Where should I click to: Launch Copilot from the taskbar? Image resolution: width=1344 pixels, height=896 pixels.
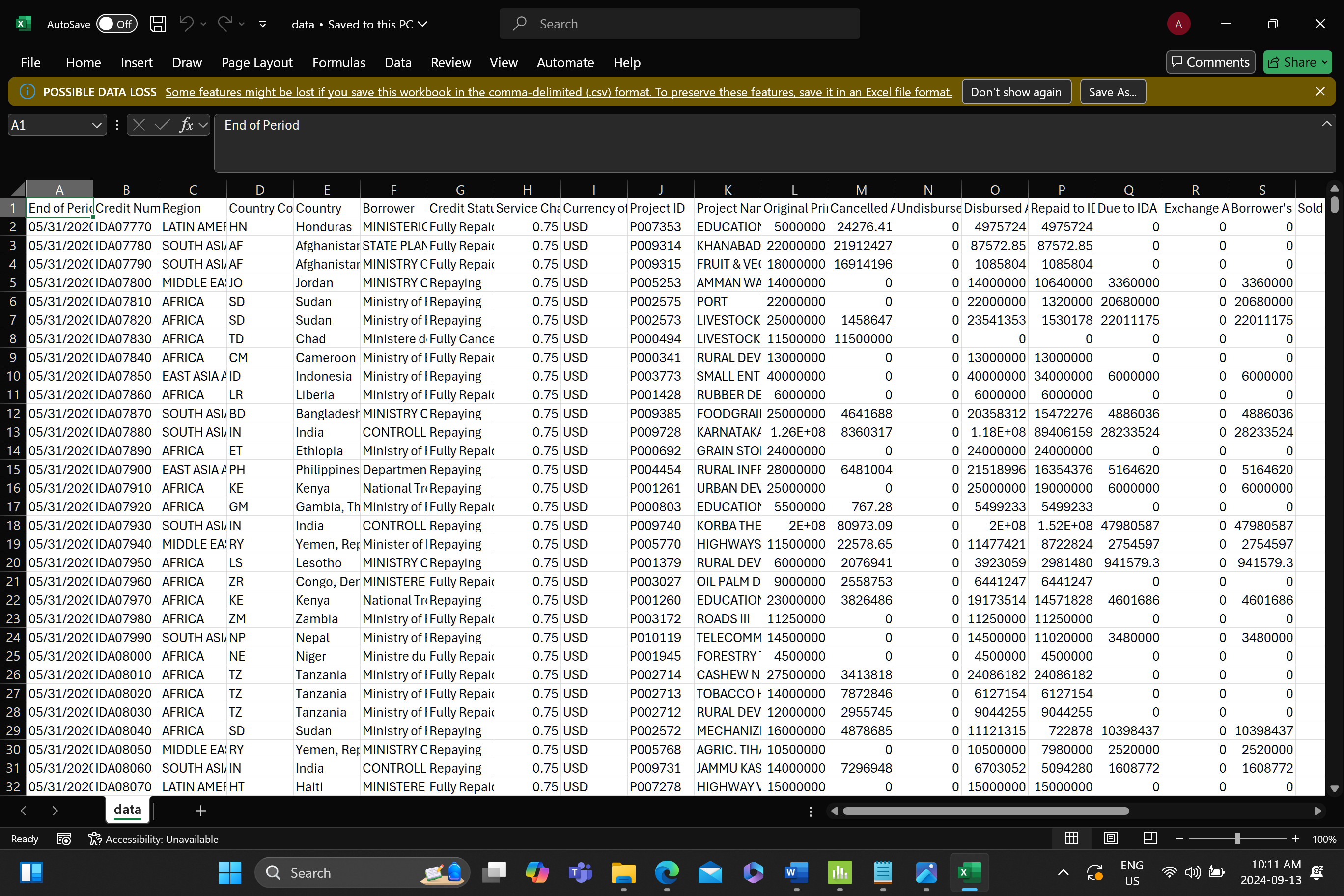point(537,872)
